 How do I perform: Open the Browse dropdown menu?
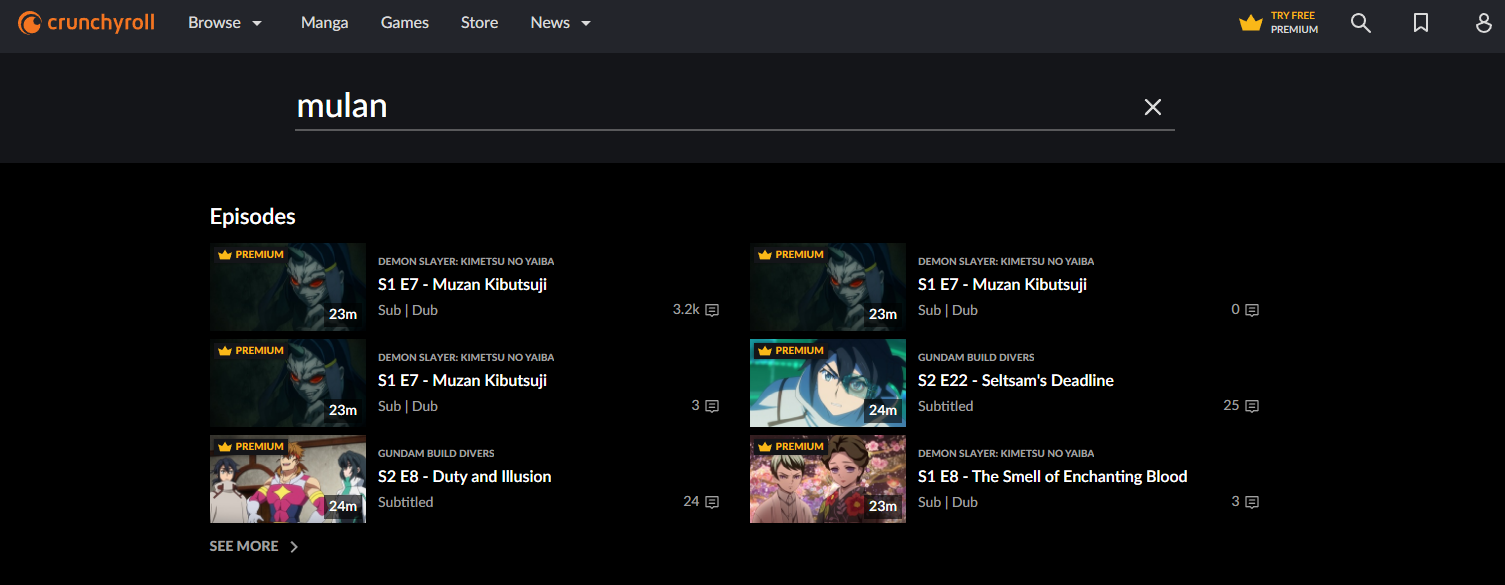(x=225, y=23)
